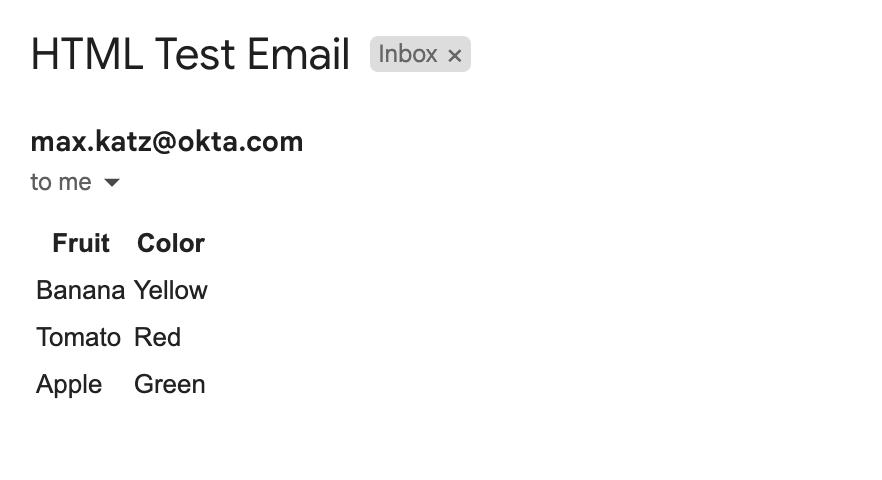Expand recipient details arrow beside 'to me'
Image resolution: width=882 pixels, height=480 pixels.
pyautogui.click(x=112, y=183)
